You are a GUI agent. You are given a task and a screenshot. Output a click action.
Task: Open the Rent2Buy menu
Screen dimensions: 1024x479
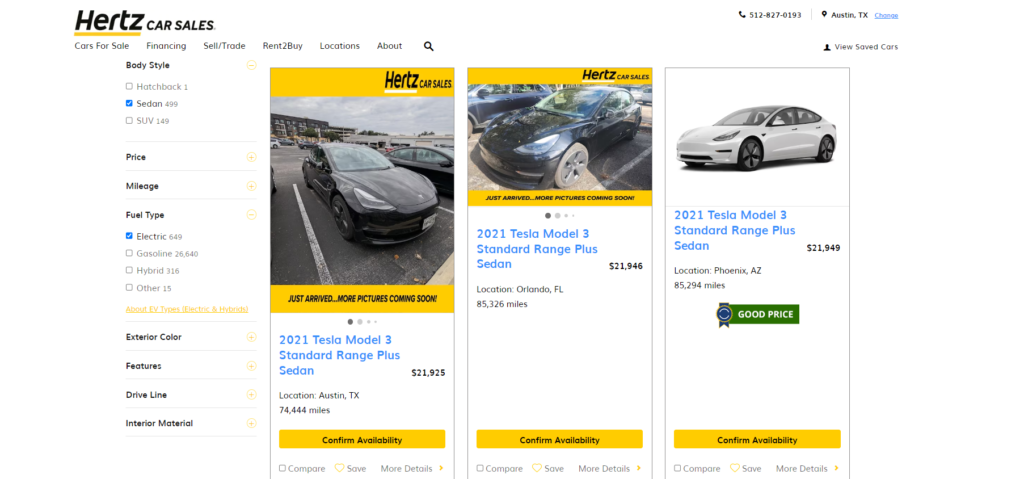(283, 46)
